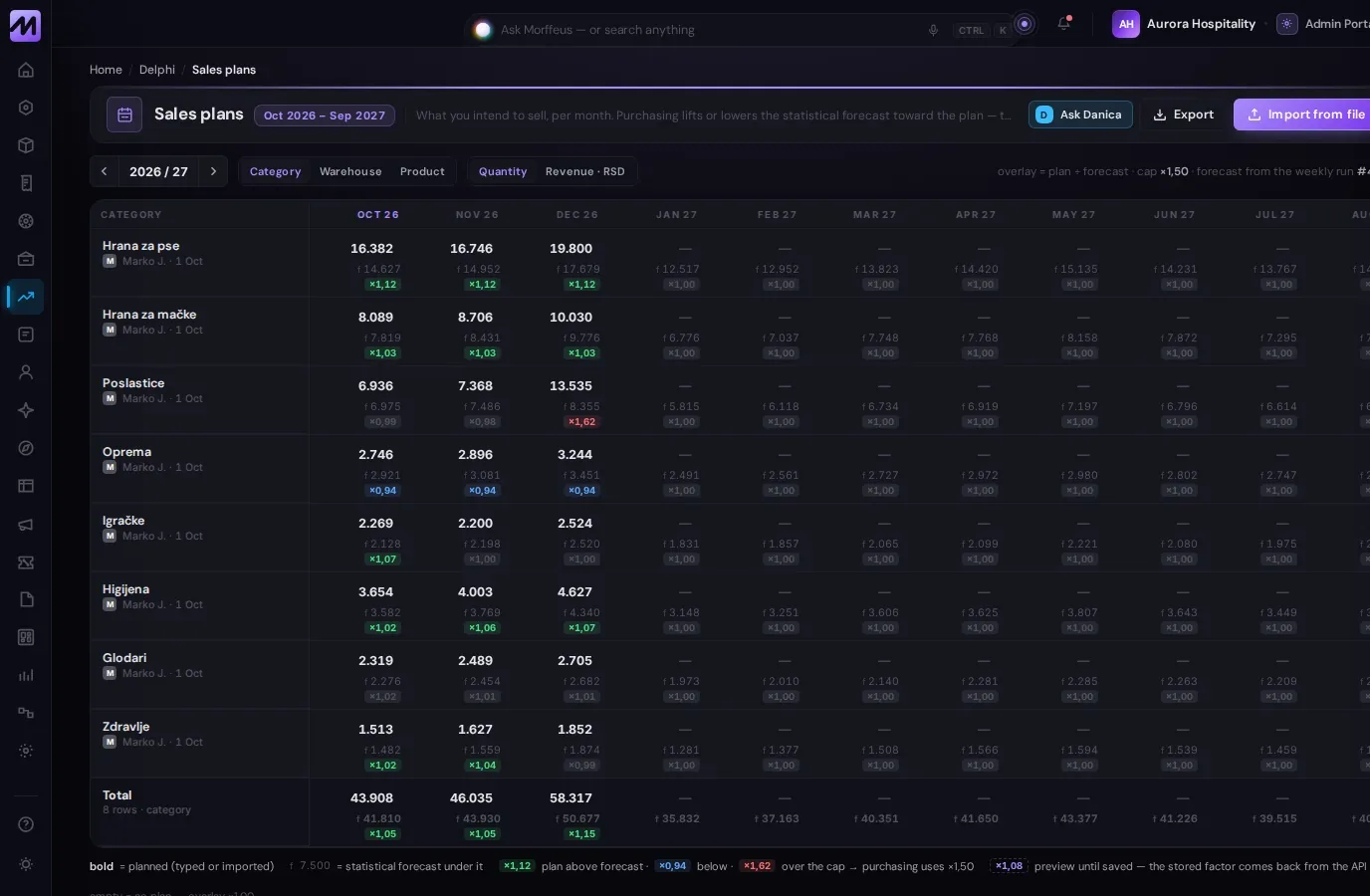Click the document page icon in the sidebar
The width and height of the screenshot is (1370, 896).
[26, 599]
